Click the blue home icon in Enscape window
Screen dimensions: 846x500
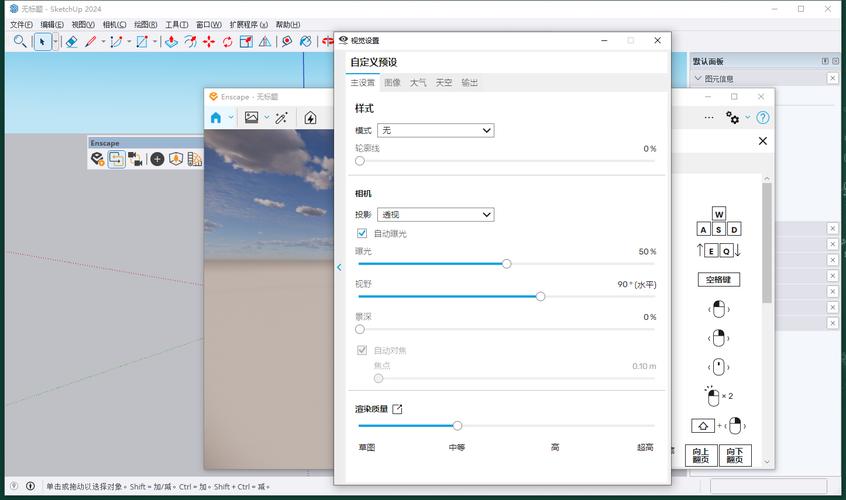point(216,118)
